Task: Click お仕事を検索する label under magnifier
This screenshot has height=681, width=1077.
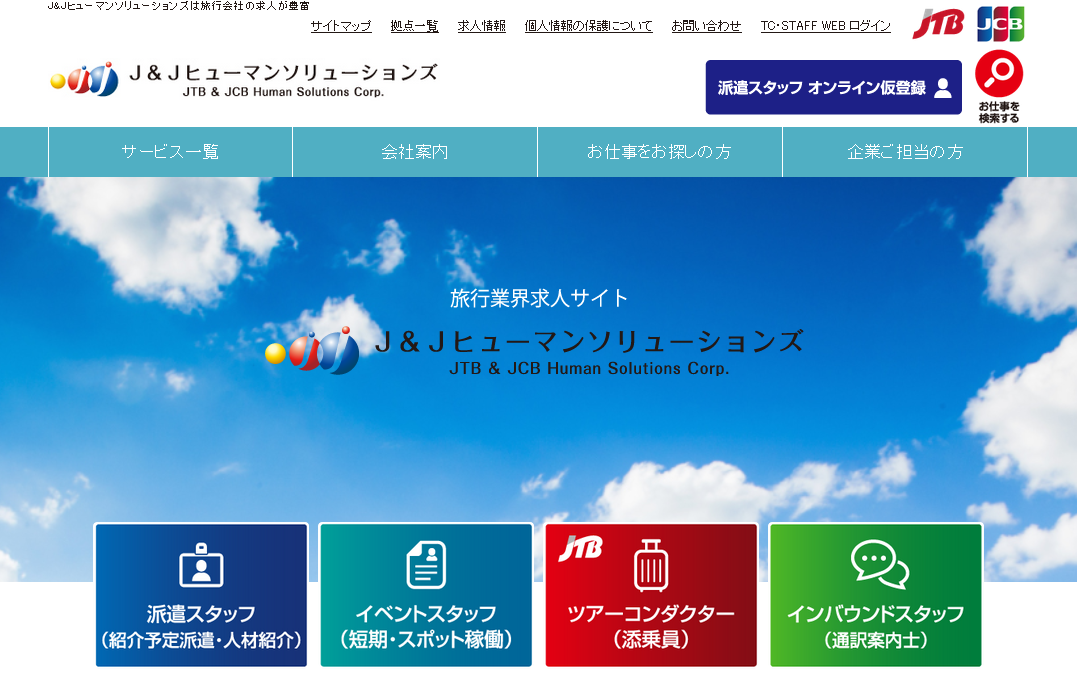Action: (x=999, y=112)
